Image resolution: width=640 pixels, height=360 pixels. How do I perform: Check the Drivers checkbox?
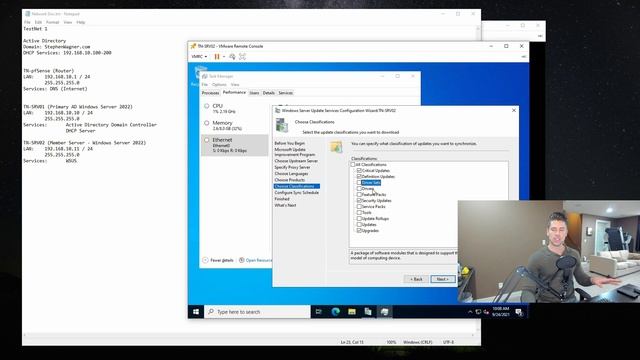(359, 189)
